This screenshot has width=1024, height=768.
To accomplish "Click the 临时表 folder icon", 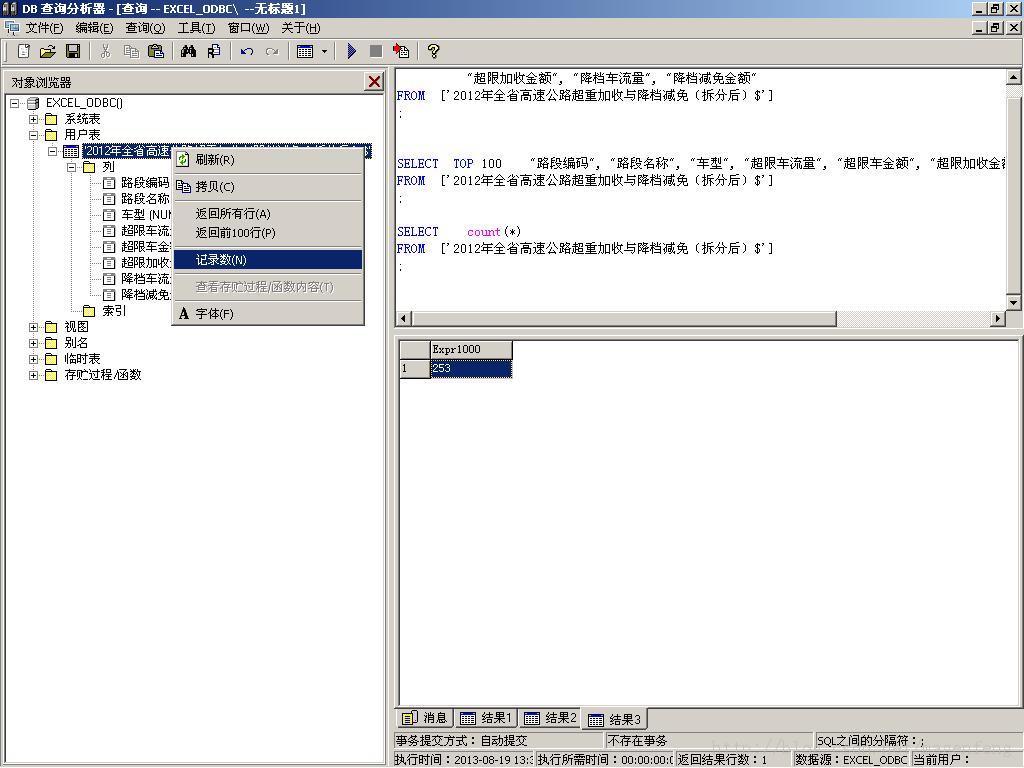I will [51, 359].
